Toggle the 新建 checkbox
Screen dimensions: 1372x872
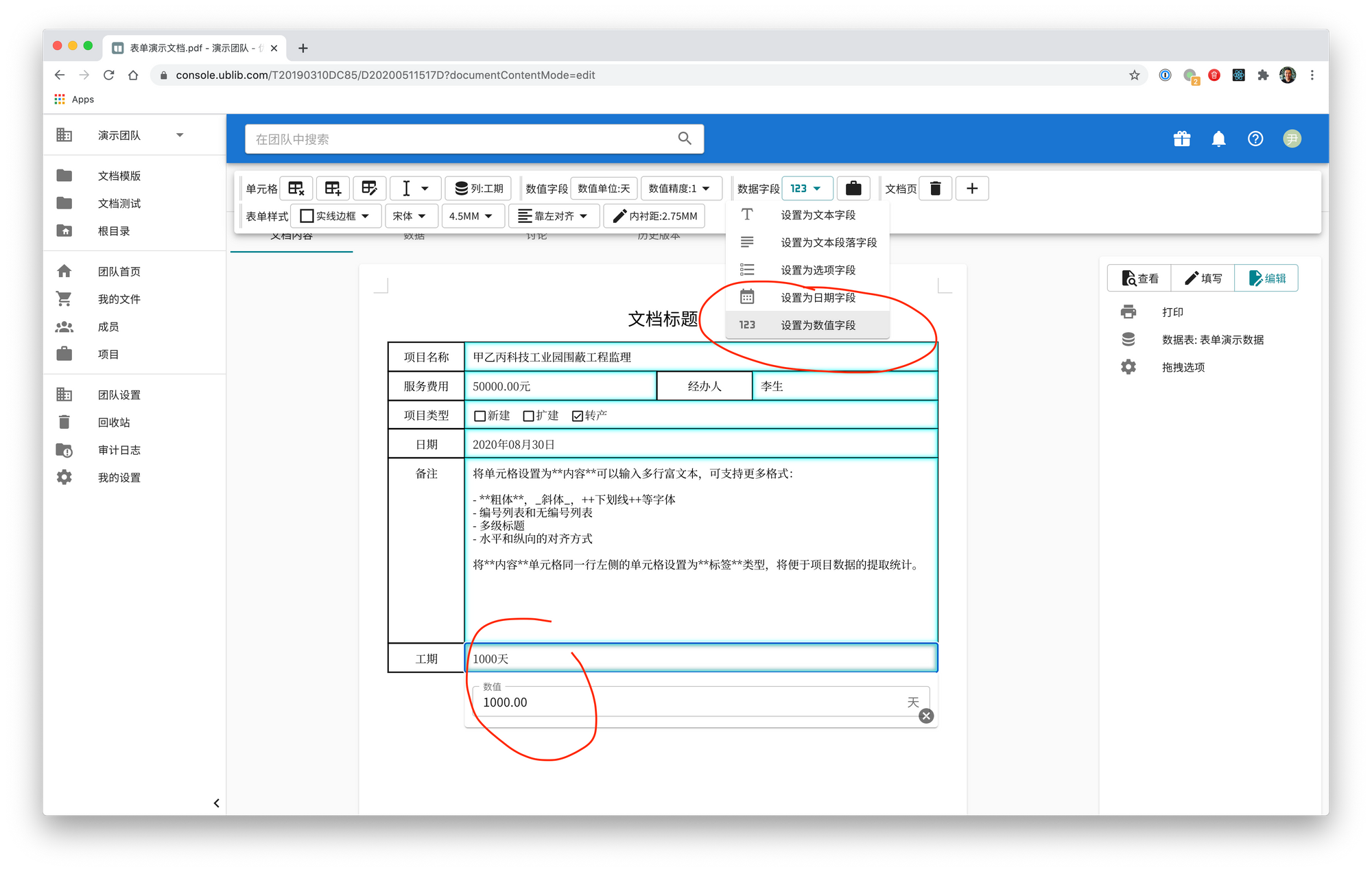click(x=480, y=416)
